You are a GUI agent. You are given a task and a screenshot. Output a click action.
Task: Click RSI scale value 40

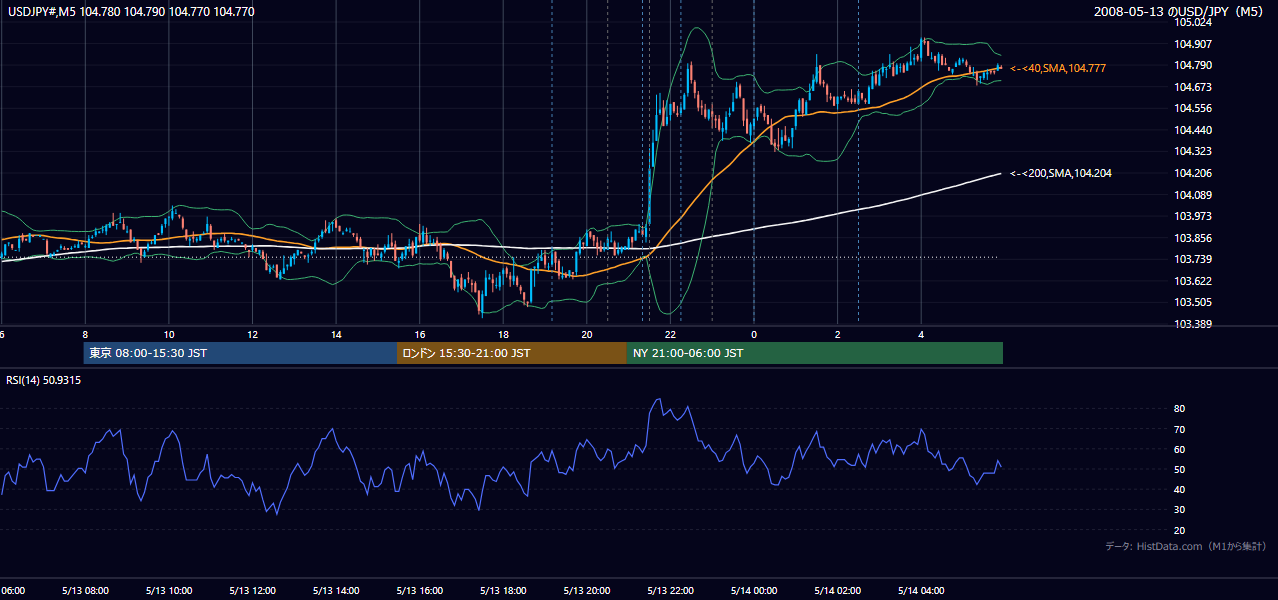click(x=1180, y=489)
